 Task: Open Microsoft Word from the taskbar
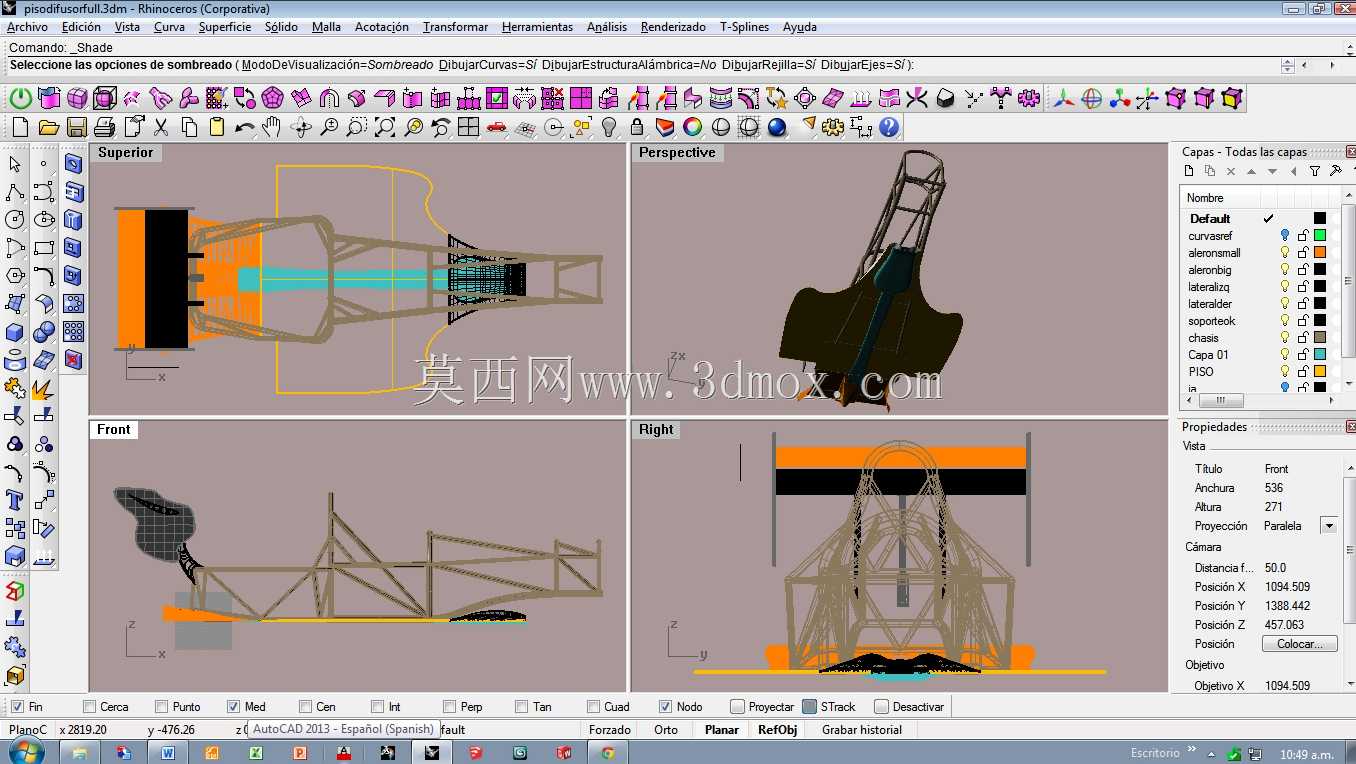[x=167, y=753]
